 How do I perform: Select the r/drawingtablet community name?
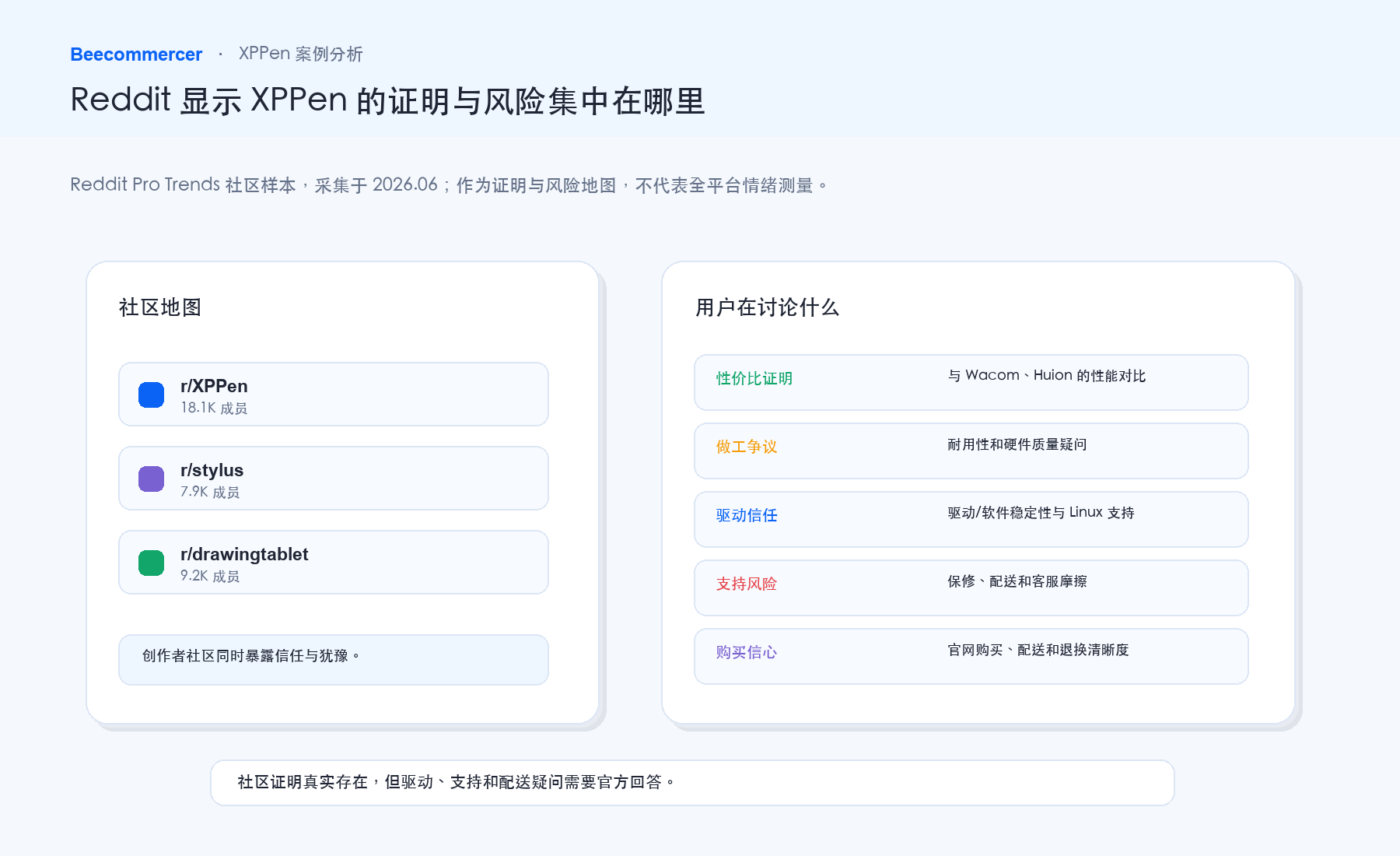(244, 554)
